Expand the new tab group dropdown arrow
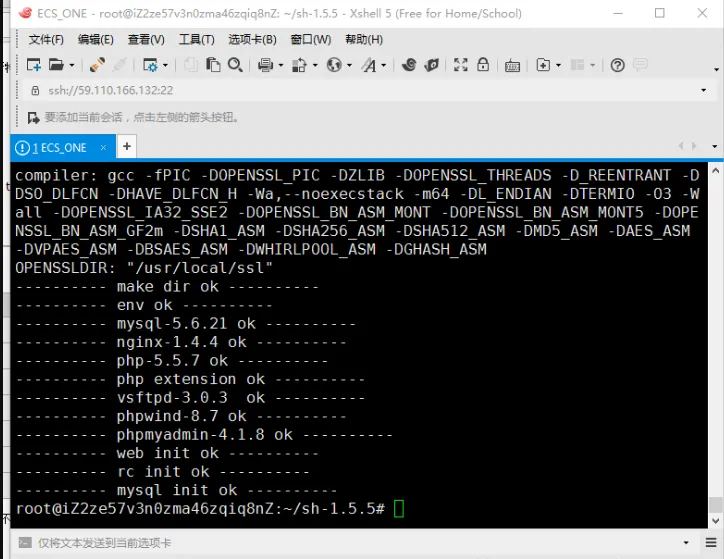The height and width of the screenshot is (559, 724). click(558, 66)
